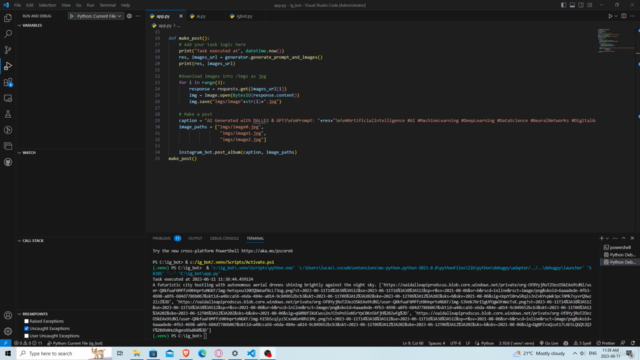Enable the Raised Exceptions breakpoint
Viewport: 640px width, 360px height.
coord(27,321)
